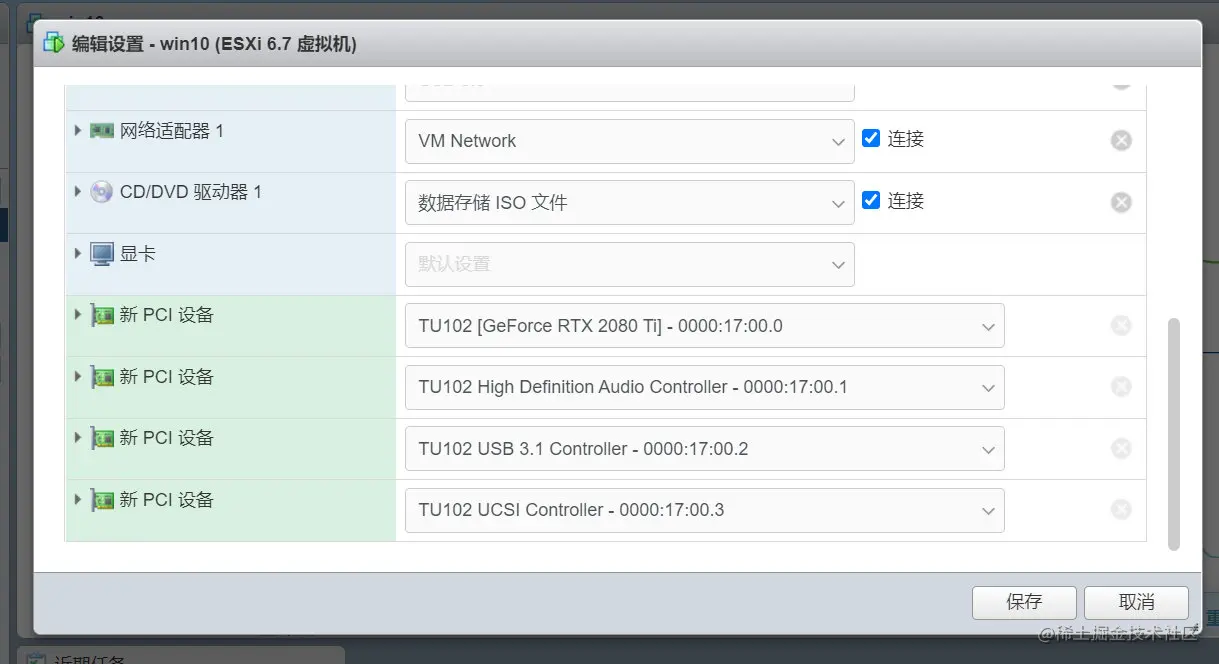Image resolution: width=1219 pixels, height=664 pixels.
Task: Select the 网络适配器 1 label
Action: 172,131
